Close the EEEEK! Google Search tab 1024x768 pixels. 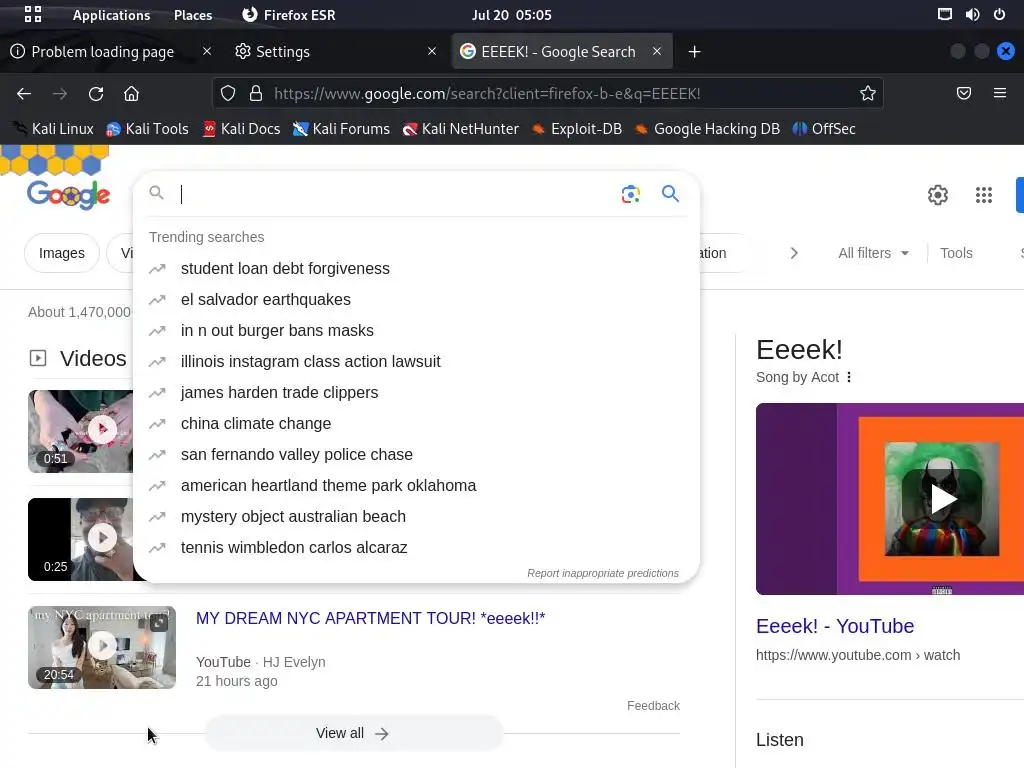657,51
